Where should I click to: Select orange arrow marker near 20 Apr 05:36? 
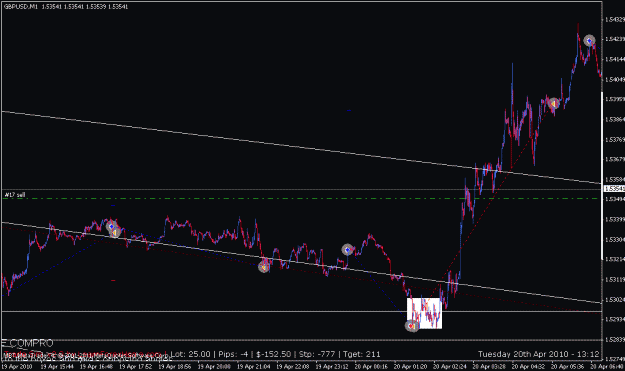(553, 104)
